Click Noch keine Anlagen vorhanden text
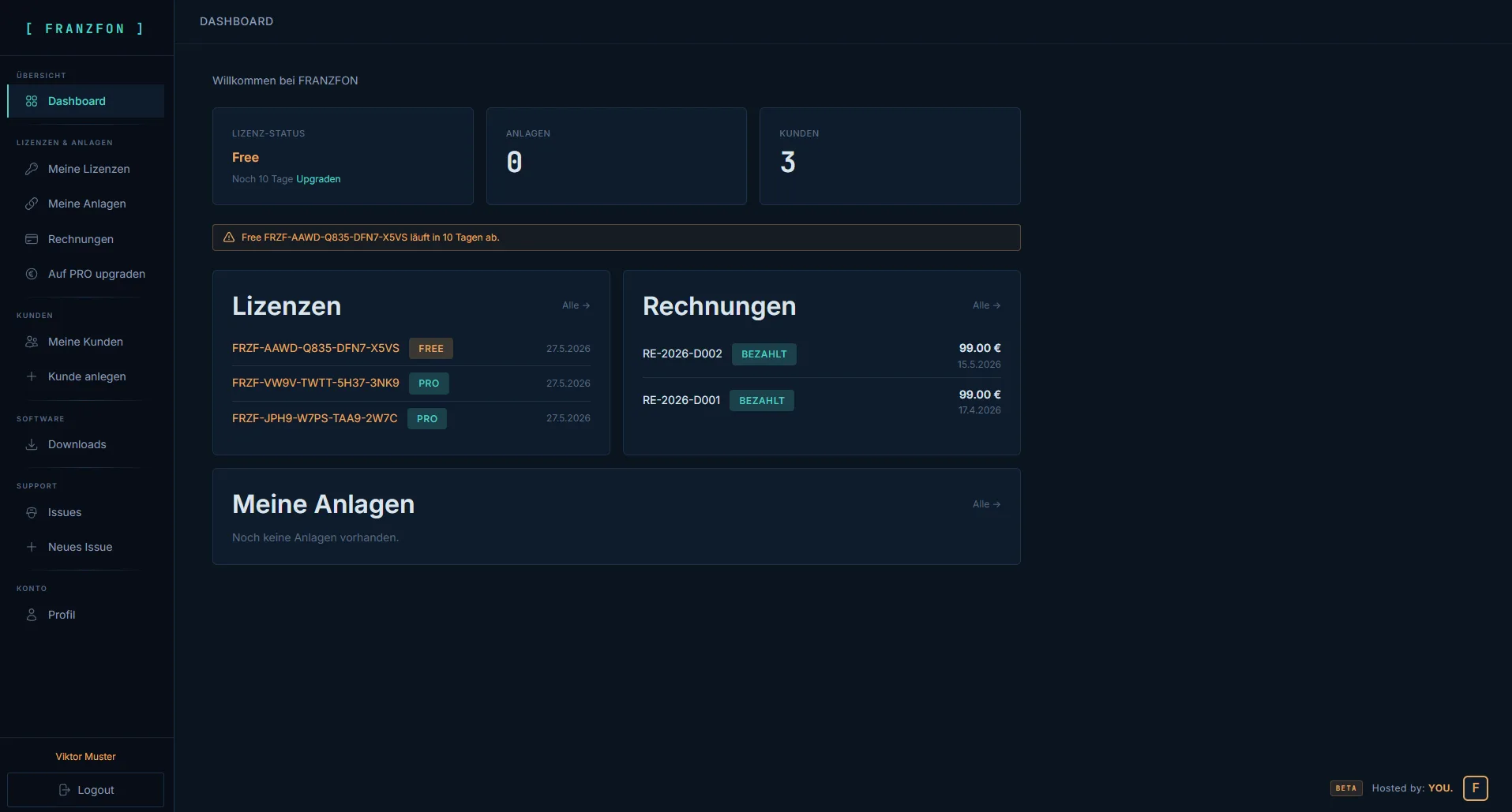The width and height of the screenshot is (1512, 812). click(x=316, y=537)
